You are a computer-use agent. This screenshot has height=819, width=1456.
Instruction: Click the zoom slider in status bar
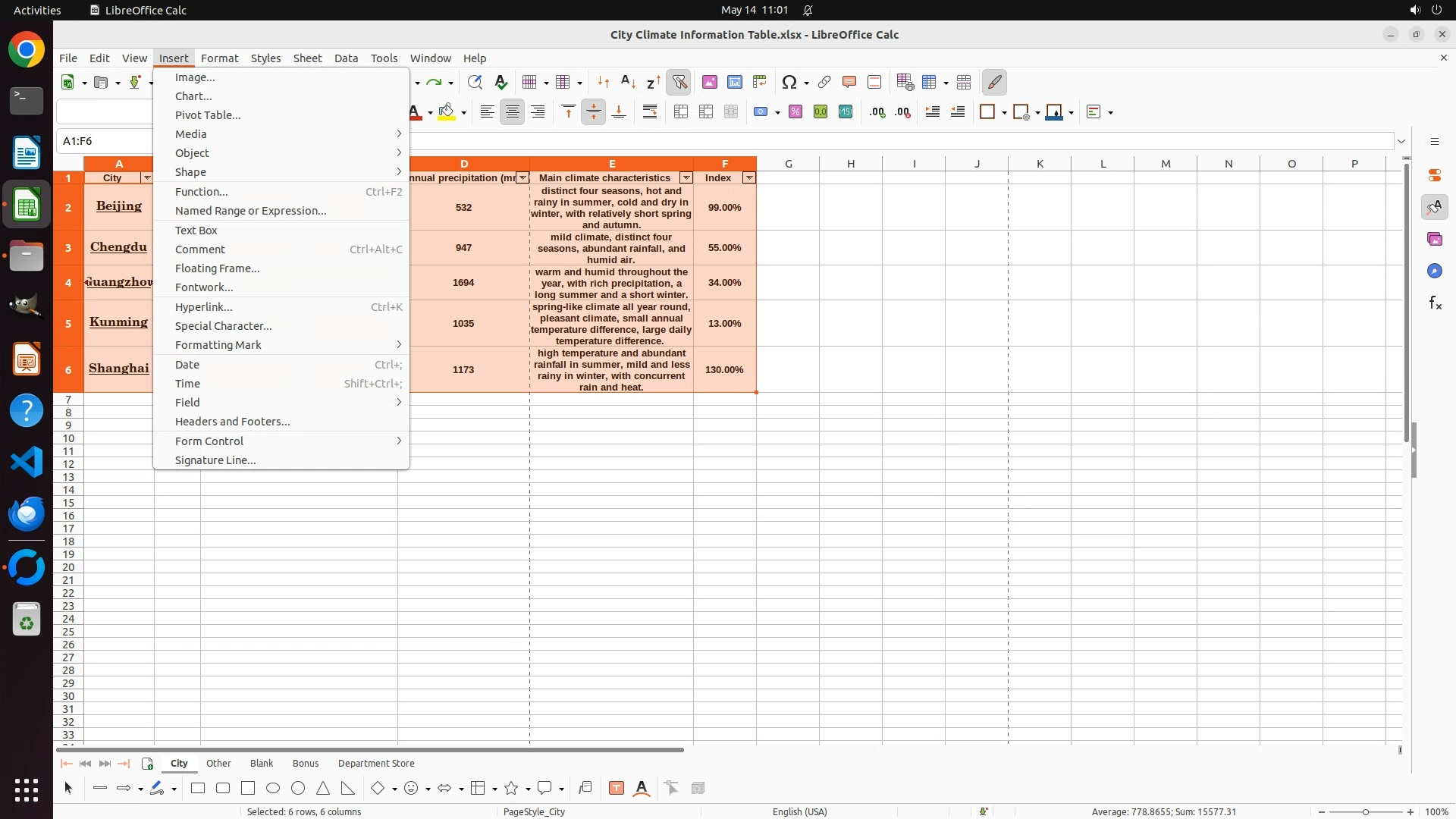click(1365, 812)
